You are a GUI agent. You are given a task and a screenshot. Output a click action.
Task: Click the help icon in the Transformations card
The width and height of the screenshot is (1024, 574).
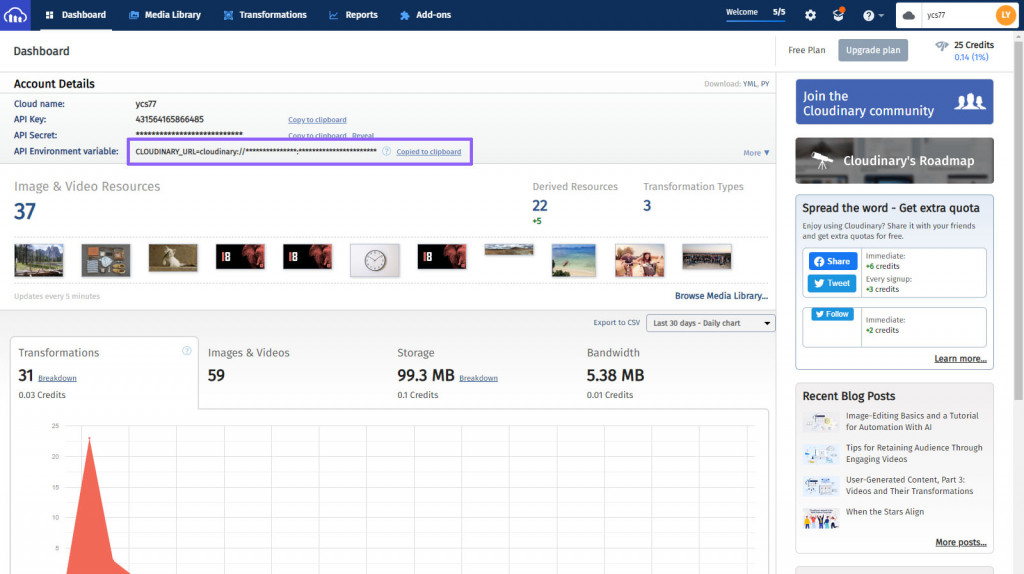tap(187, 351)
